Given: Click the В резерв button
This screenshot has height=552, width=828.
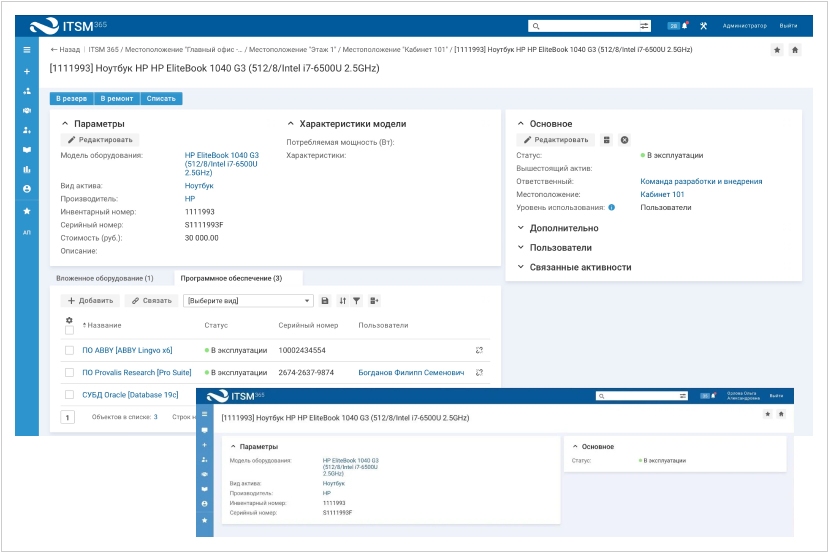Looking at the screenshot, I should (72, 99).
